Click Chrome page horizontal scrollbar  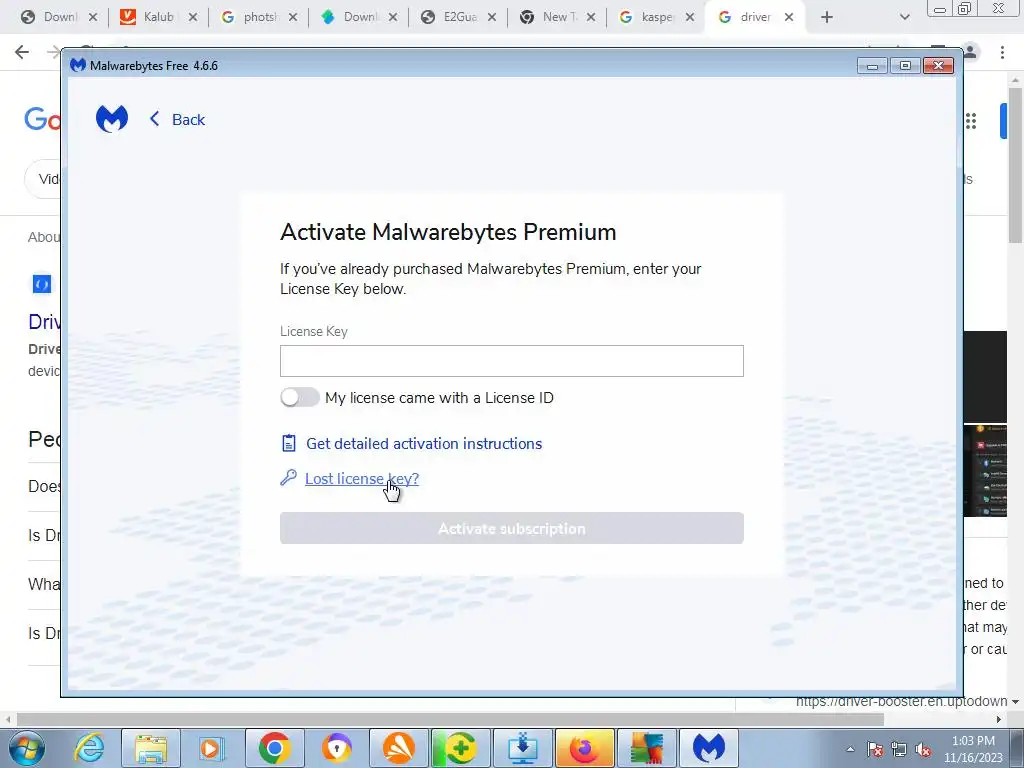tap(450, 719)
